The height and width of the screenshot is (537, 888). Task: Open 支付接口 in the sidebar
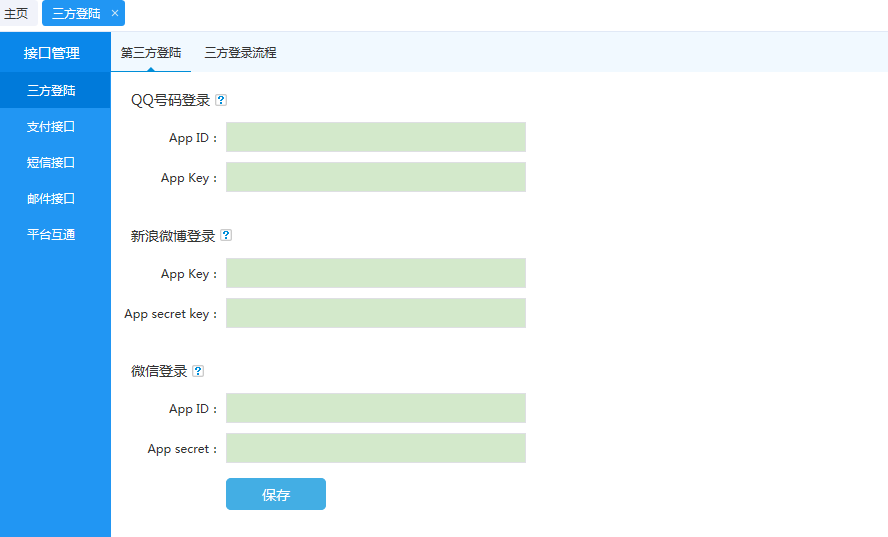click(51, 127)
